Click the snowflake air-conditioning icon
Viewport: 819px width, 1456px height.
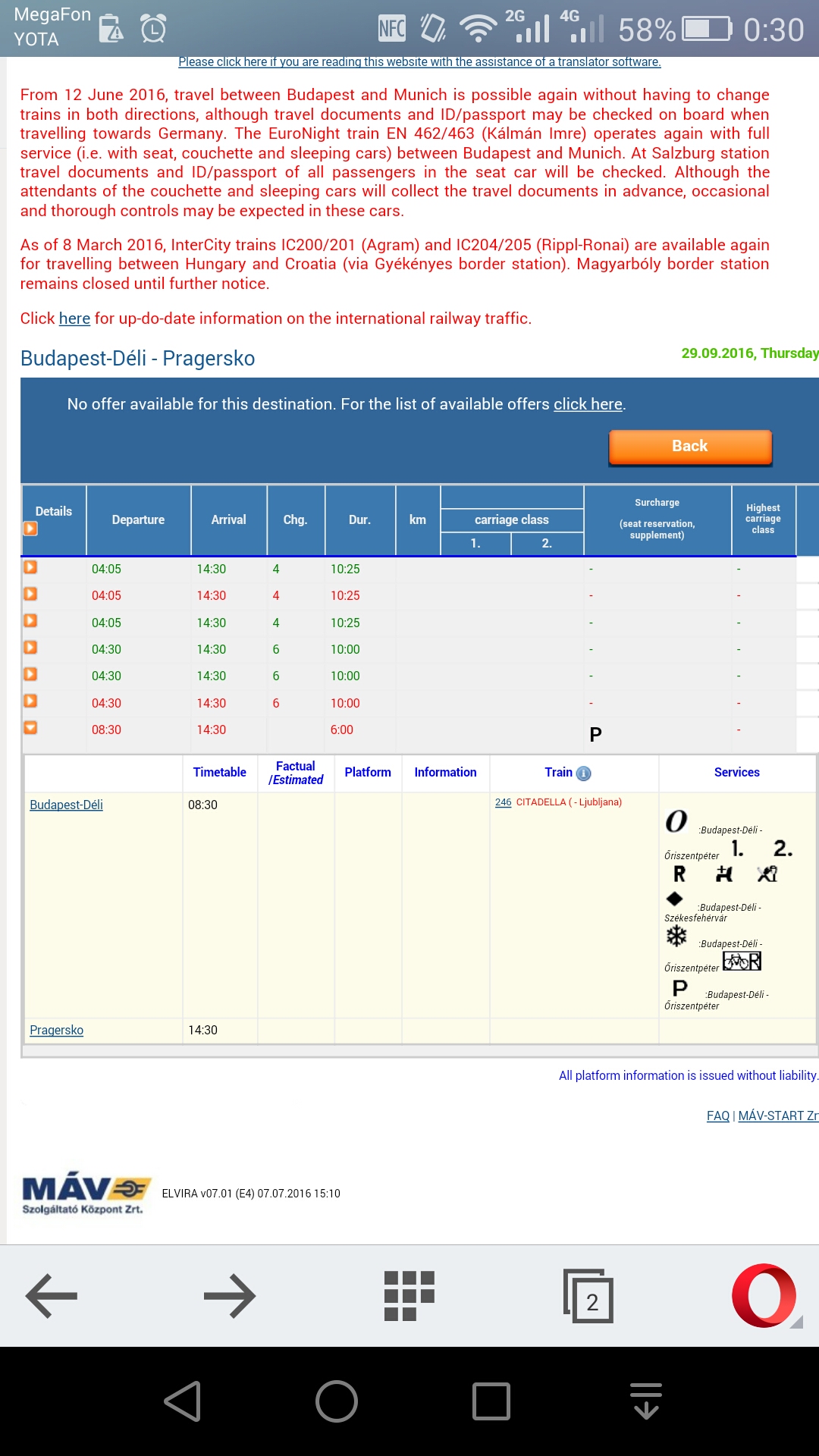click(x=676, y=936)
